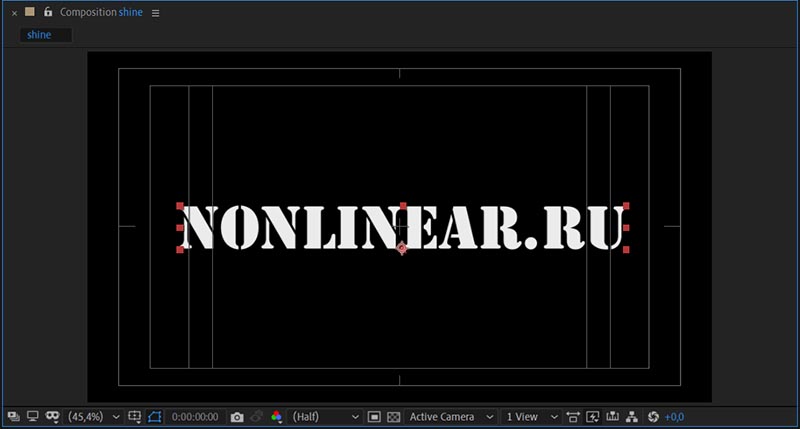Click the Show Snapshot icon
Viewport: 800px width, 429px height.
(257, 417)
